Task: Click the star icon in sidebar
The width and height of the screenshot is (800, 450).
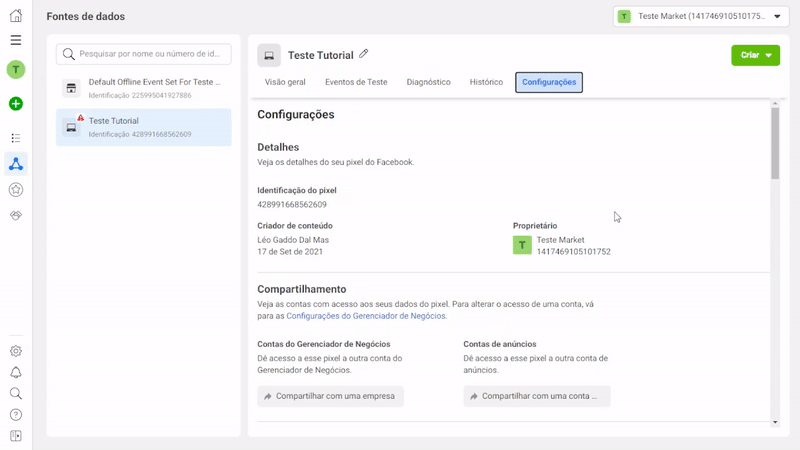Action: 15,189
